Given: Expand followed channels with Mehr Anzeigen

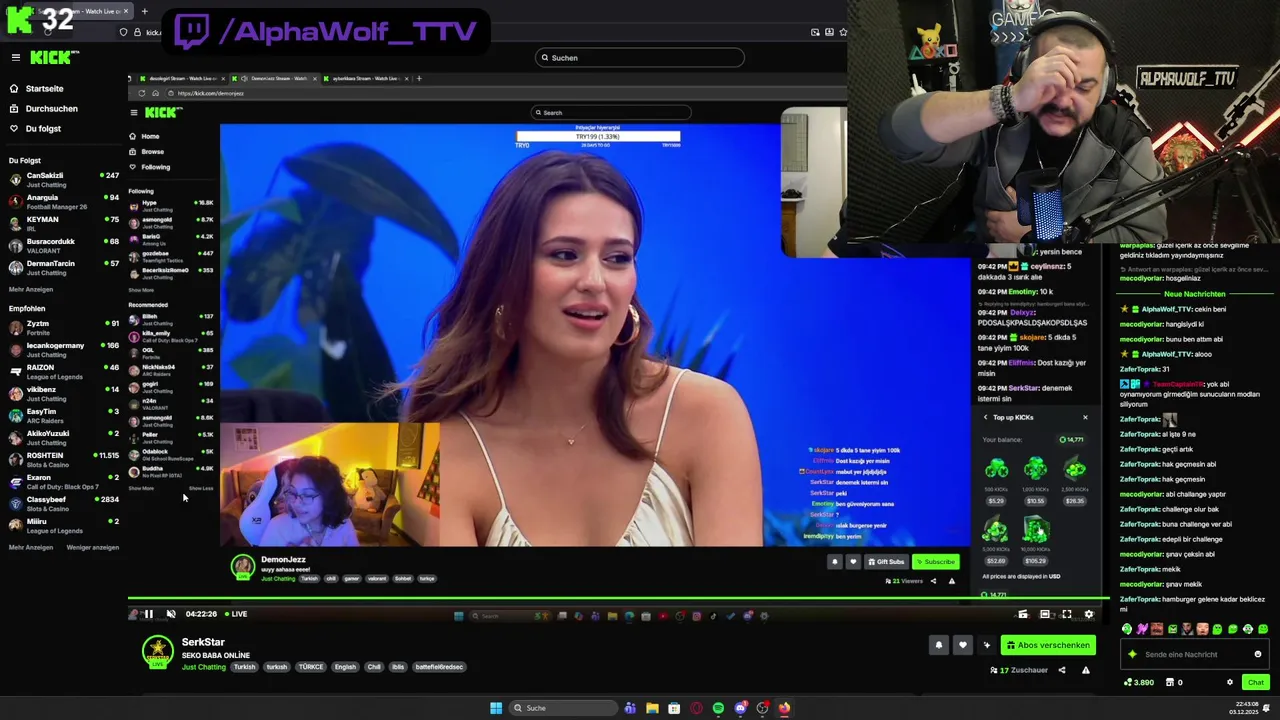Looking at the screenshot, I should 31,290.
